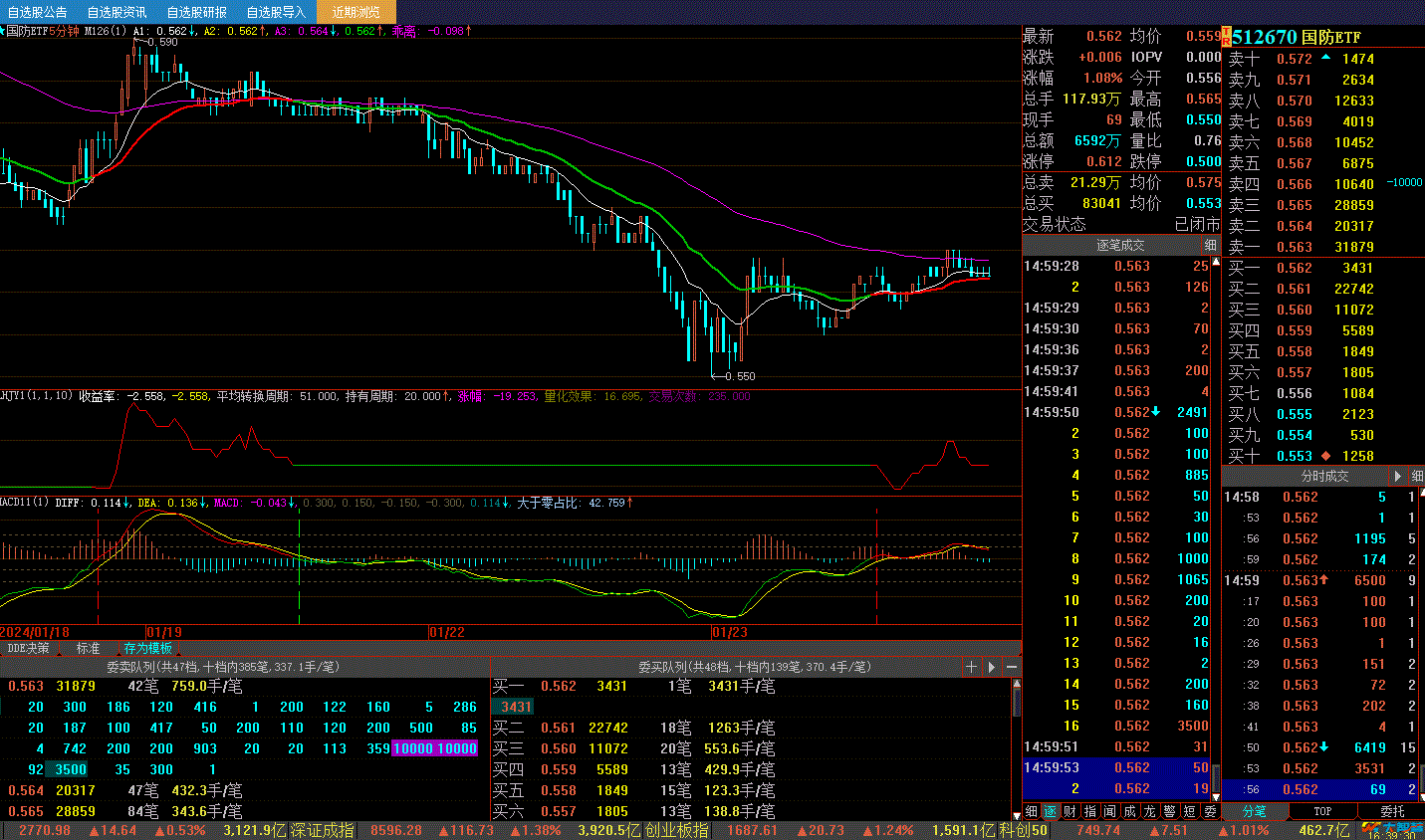The image size is (1425, 840).
Task: Click the 存为模板 button
Action: pos(147,648)
